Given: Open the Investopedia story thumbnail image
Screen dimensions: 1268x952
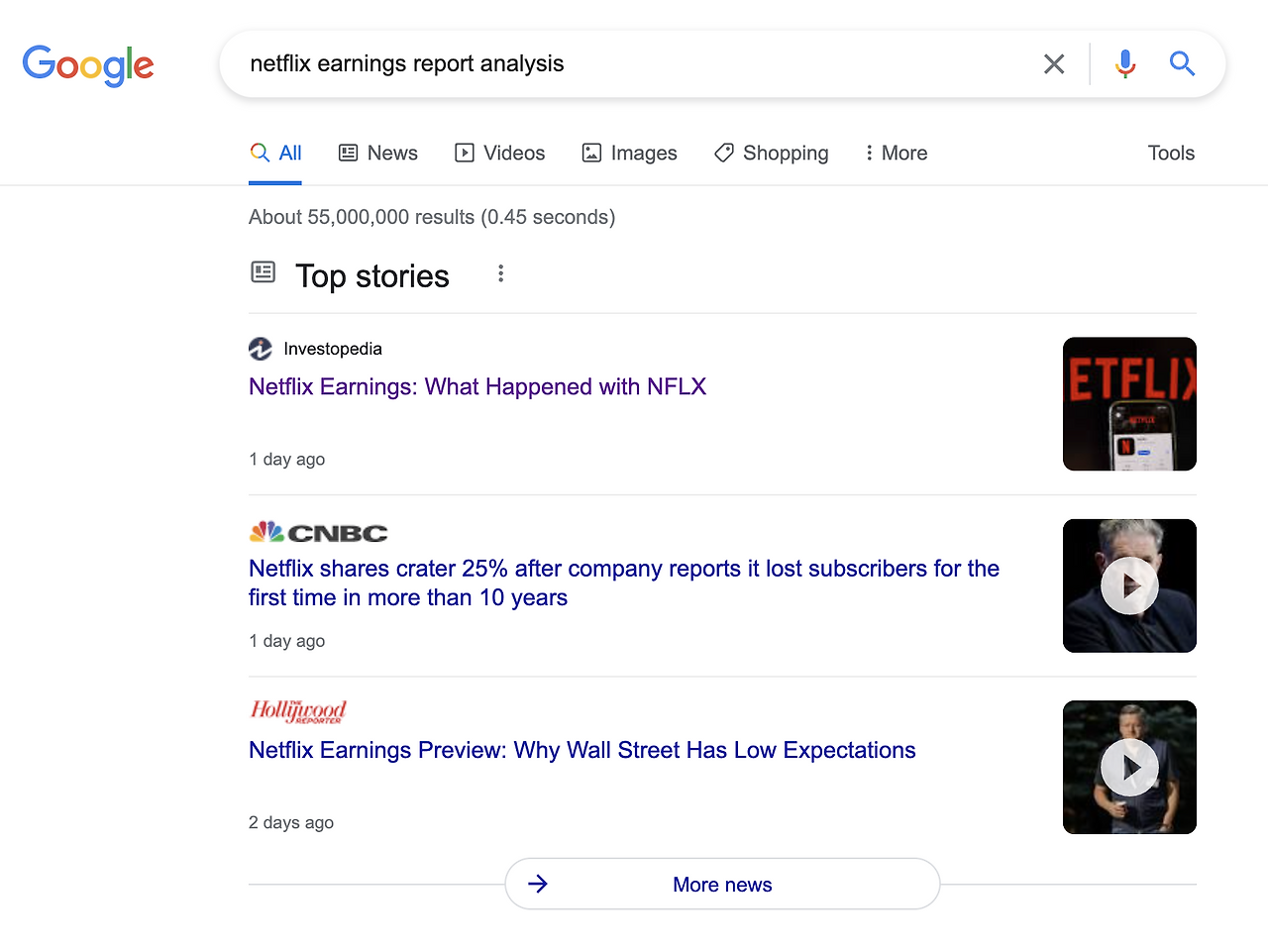Looking at the screenshot, I should pyautogui.click(x=1129, y=404).
